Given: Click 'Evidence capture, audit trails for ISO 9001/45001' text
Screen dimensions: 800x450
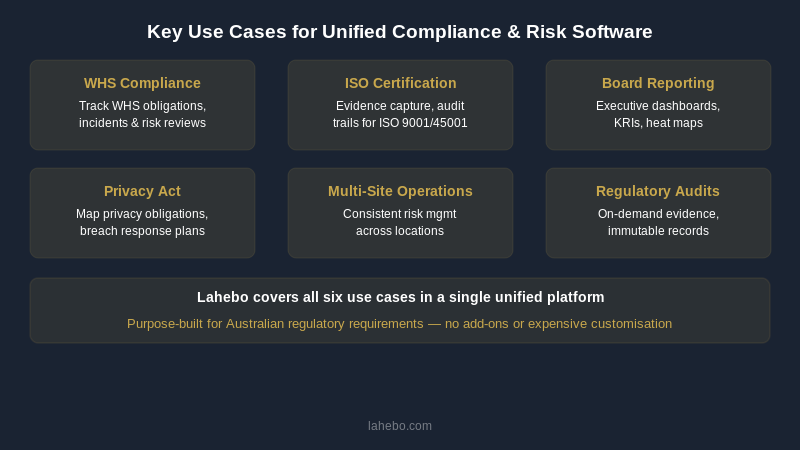Looking at the screenshot, I should click(x=400, y=114).
